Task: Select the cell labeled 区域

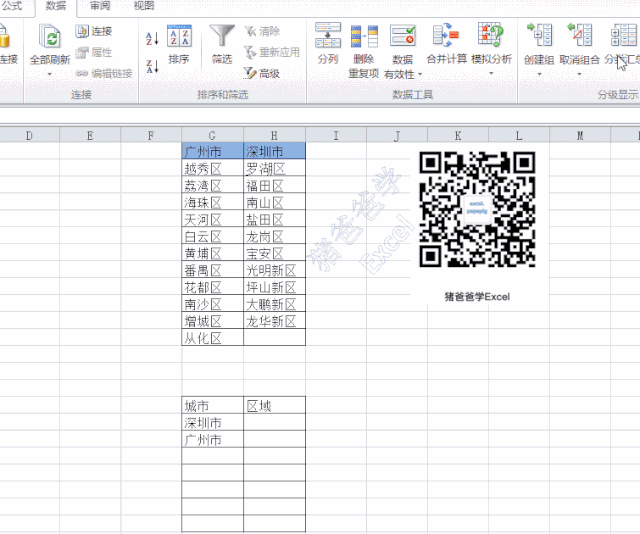Action: point(274,406)
